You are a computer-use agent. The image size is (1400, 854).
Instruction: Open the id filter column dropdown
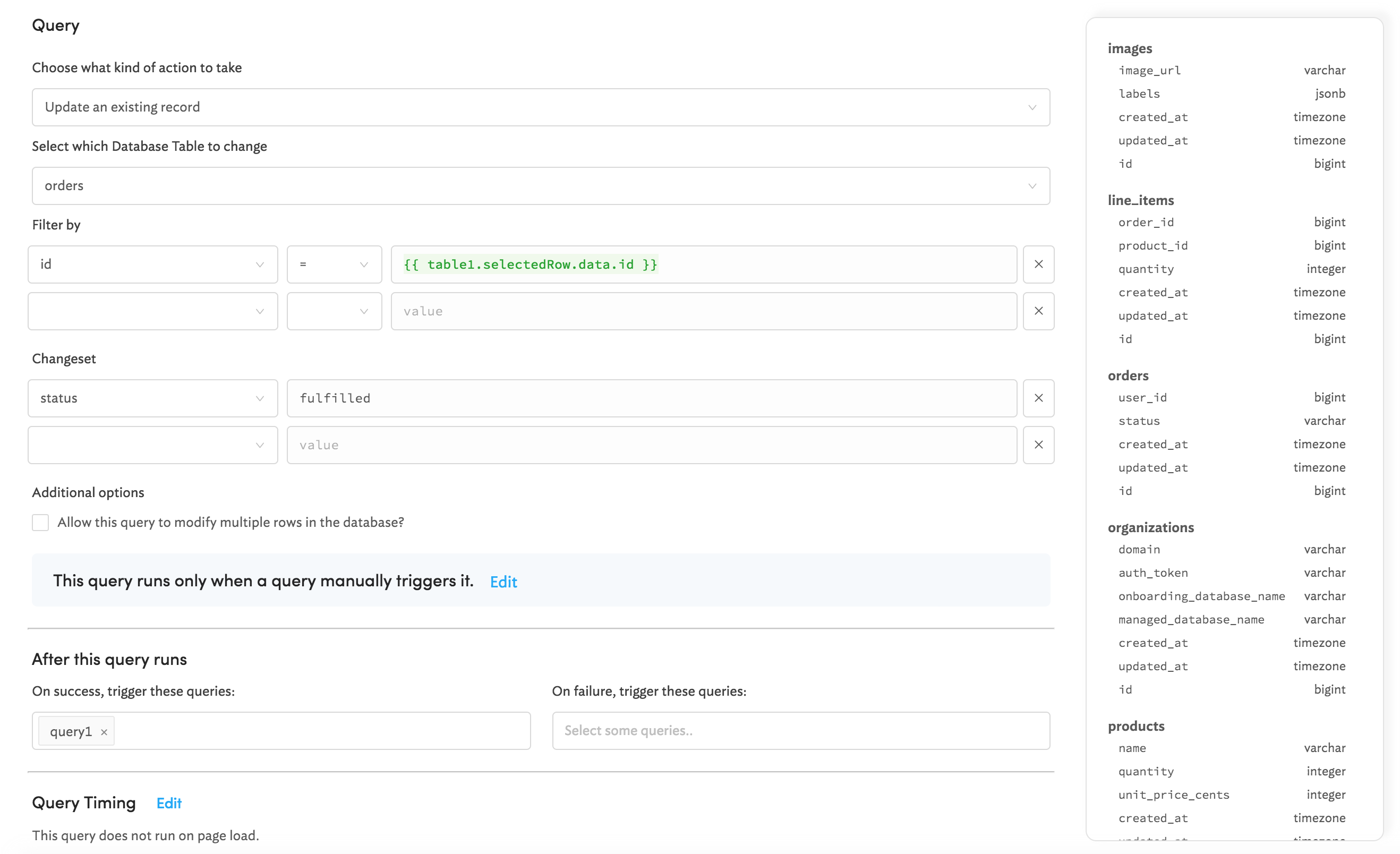[x=152, y=264]
